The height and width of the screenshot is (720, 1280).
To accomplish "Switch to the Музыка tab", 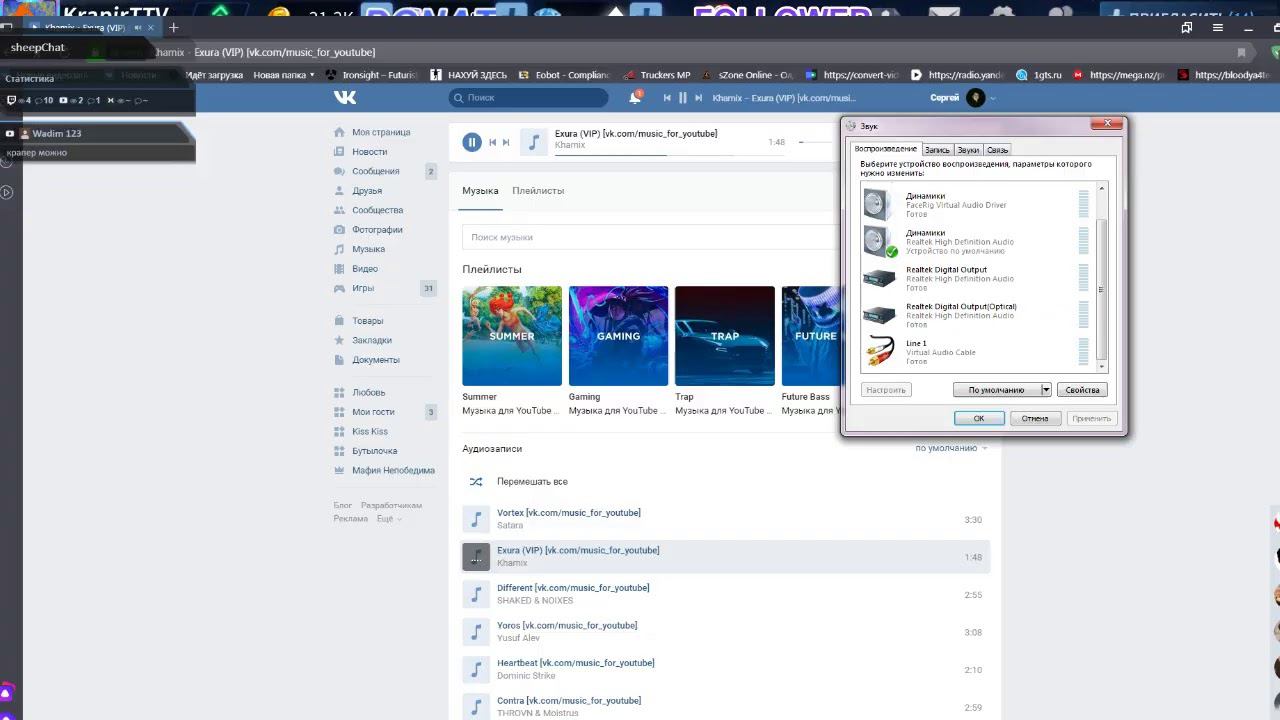I will 480,191.
